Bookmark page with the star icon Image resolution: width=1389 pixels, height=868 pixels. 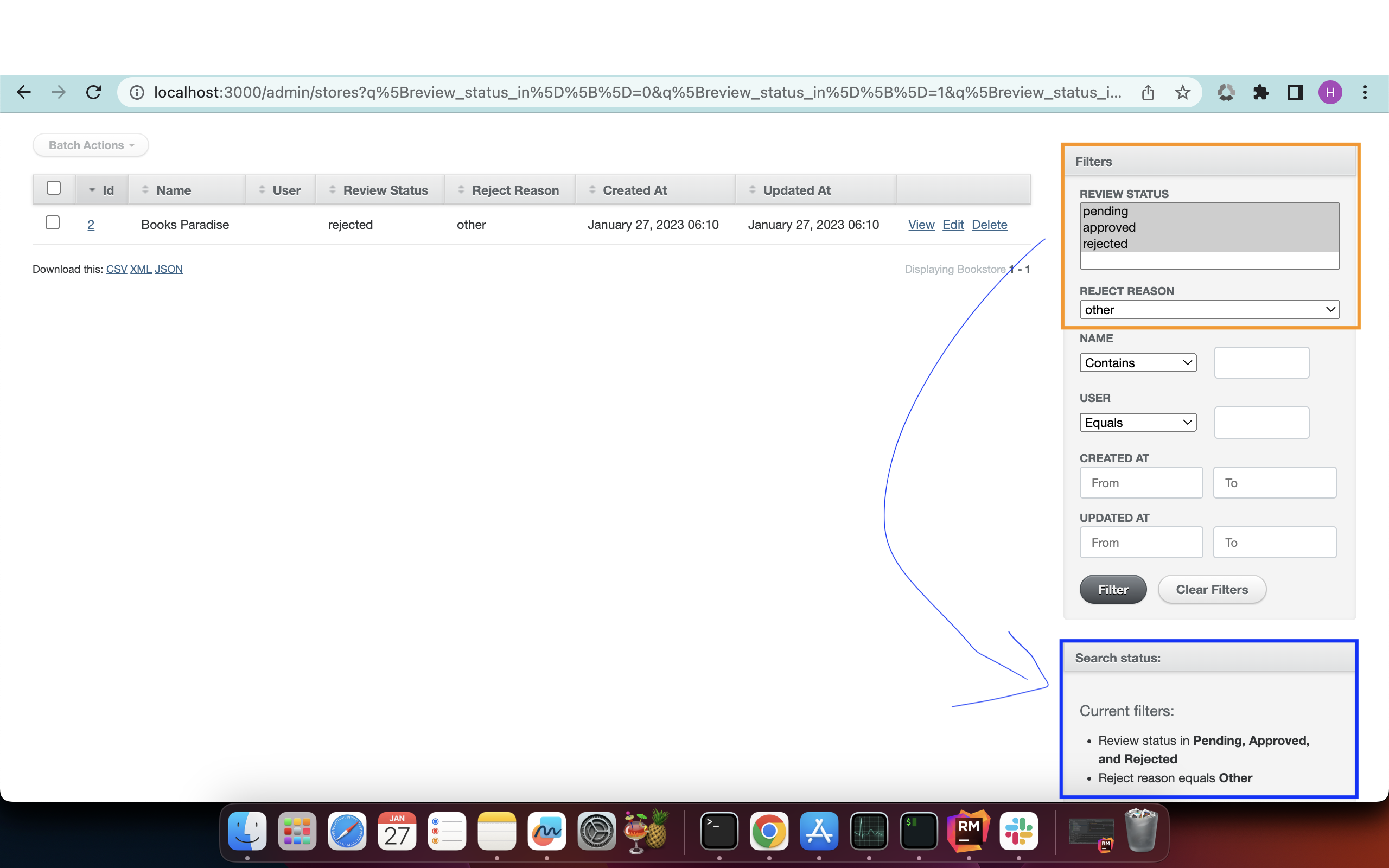[x=1182, y=92]
